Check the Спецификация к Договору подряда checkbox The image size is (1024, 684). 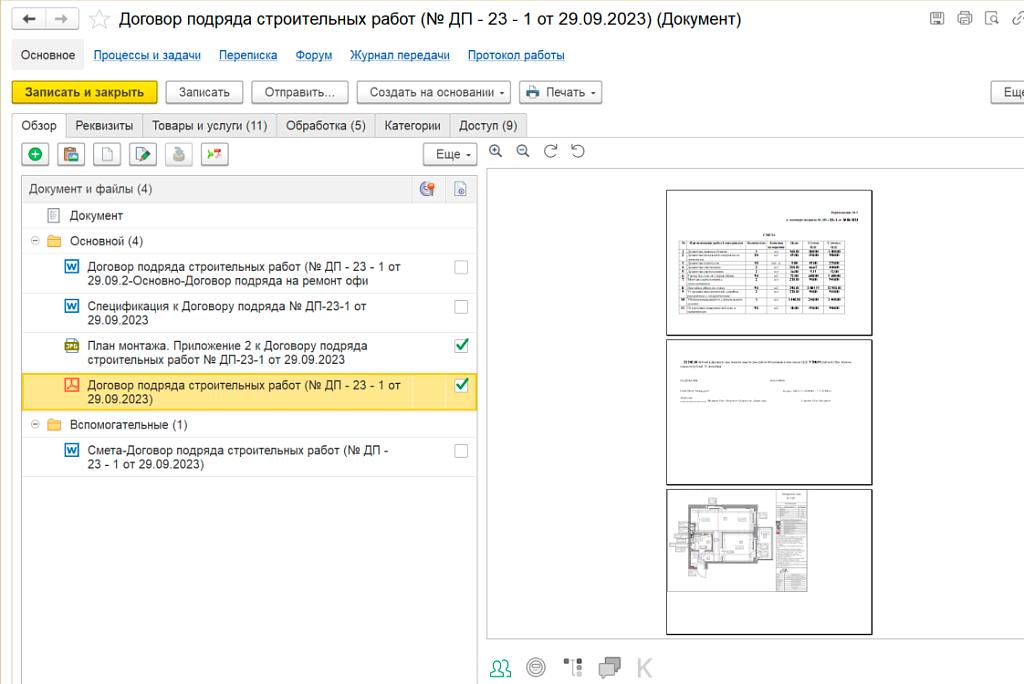point(460,306)
